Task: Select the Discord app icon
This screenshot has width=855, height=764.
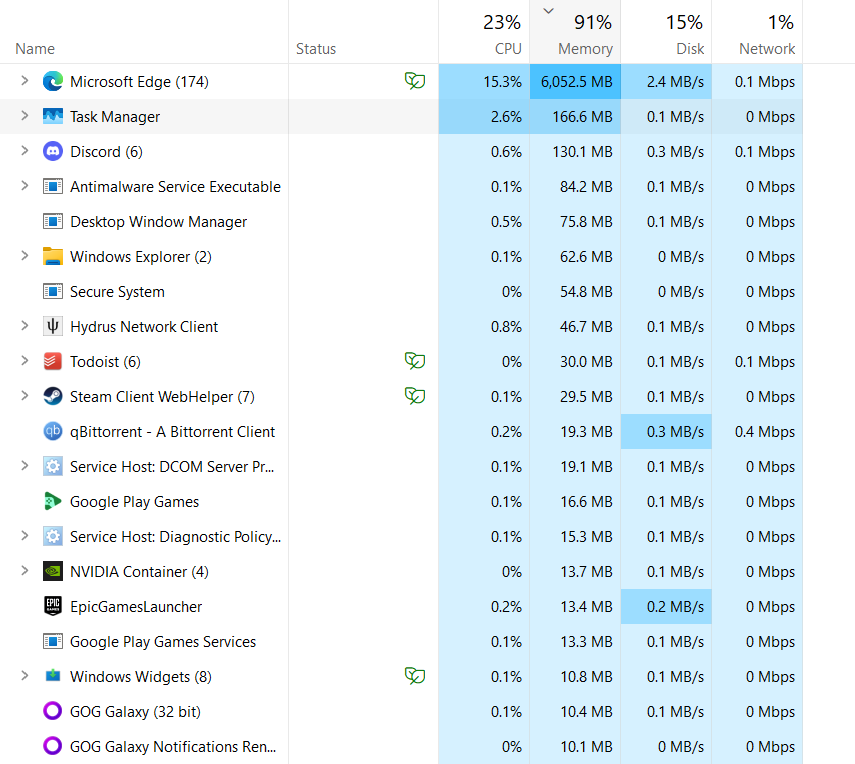Action: (53, 152)
